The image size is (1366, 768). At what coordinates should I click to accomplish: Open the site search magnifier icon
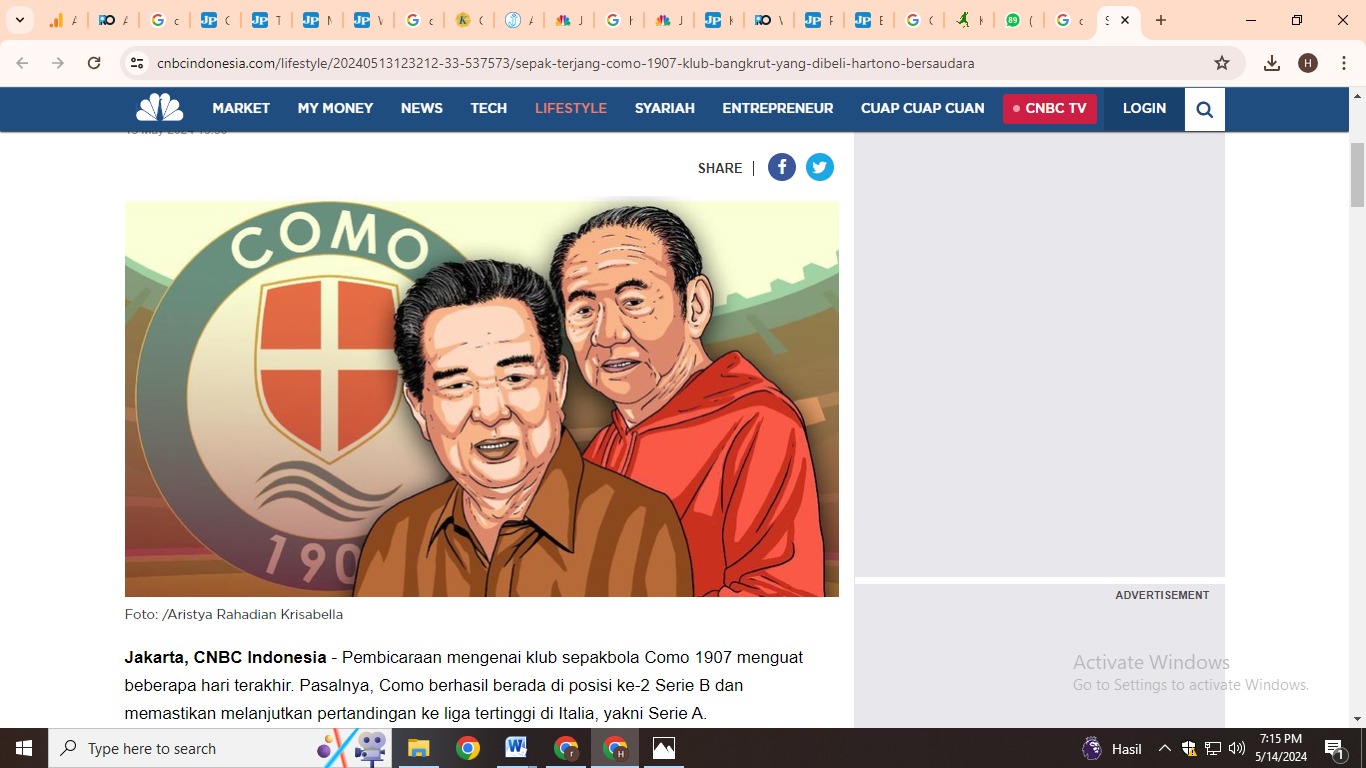point(1204,109)
